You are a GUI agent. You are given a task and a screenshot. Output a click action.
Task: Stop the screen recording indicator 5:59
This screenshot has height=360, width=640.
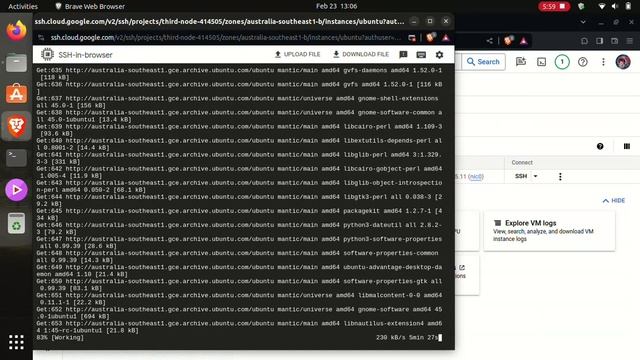[553, 6]
